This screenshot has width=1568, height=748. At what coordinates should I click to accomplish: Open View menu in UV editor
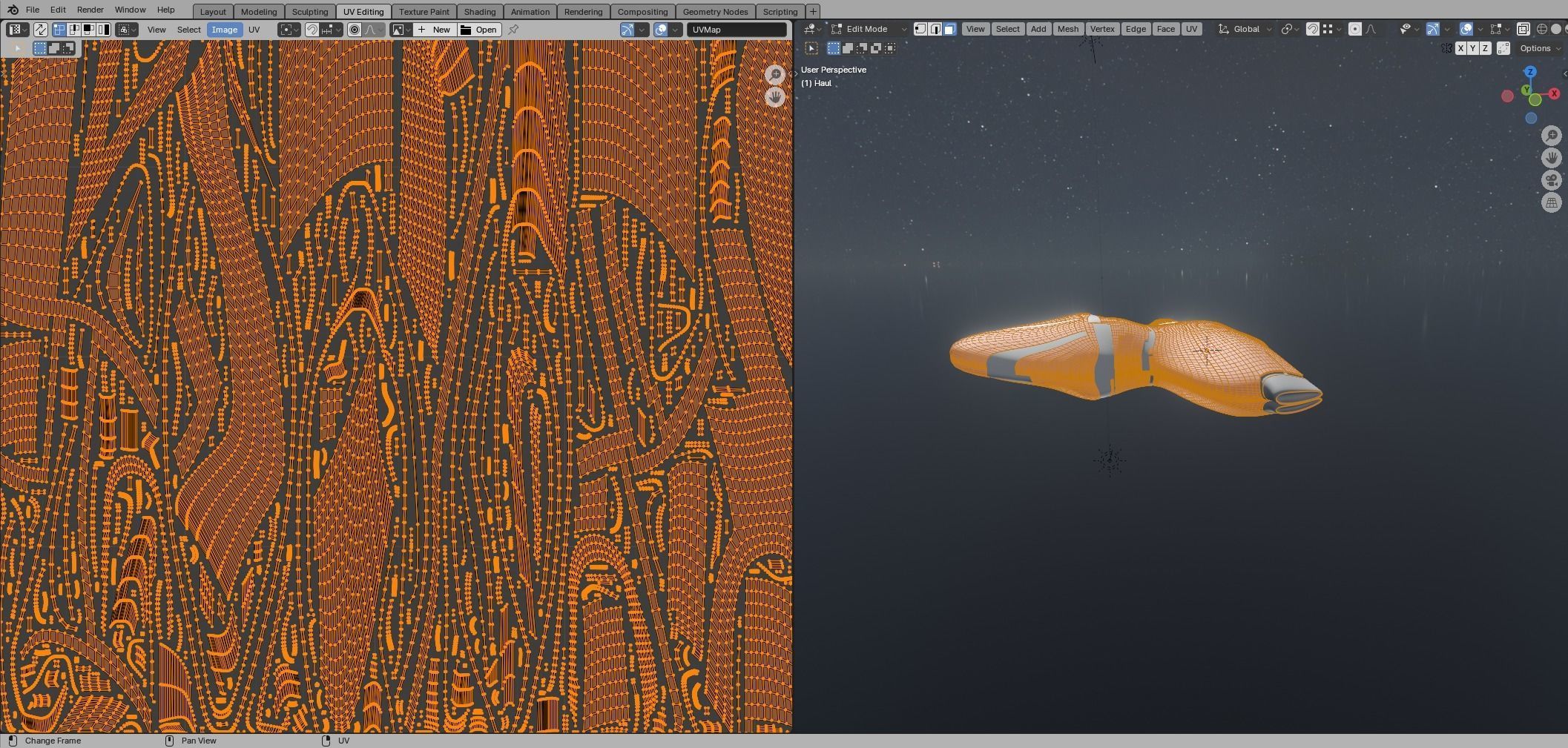(x=157, y=30)
